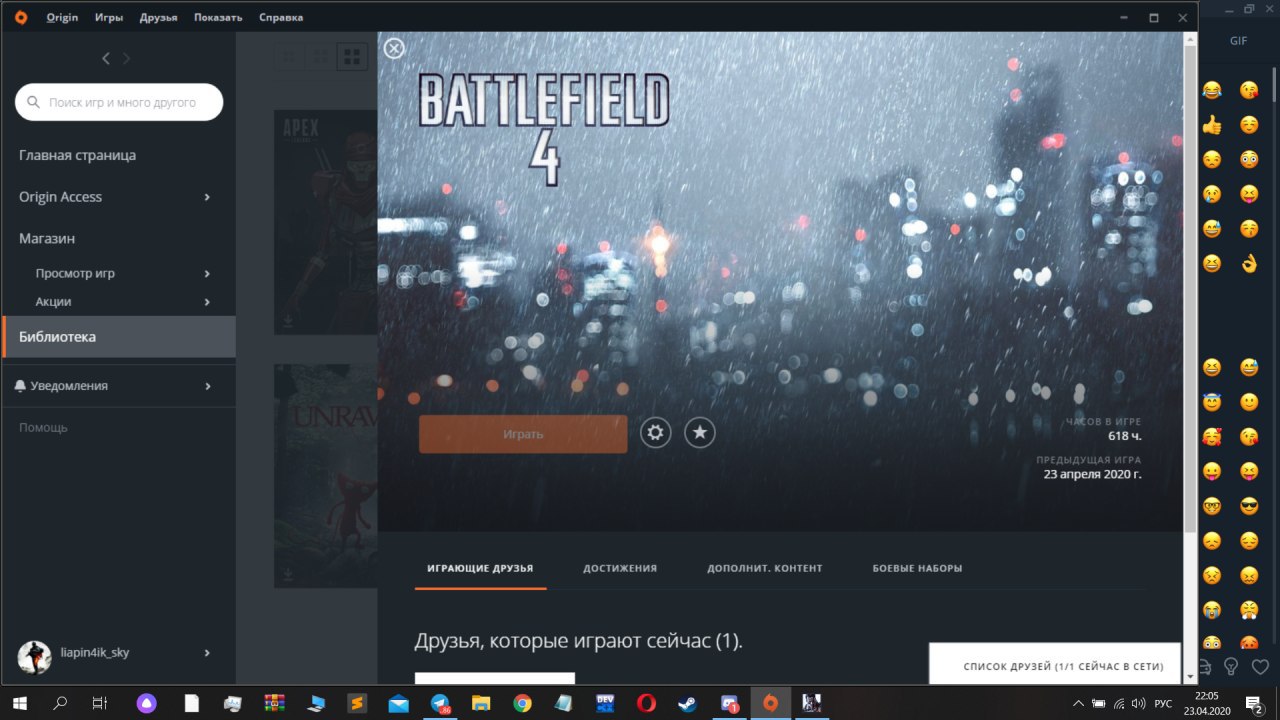Click the notifications bell icon

(x=20, y=385)
